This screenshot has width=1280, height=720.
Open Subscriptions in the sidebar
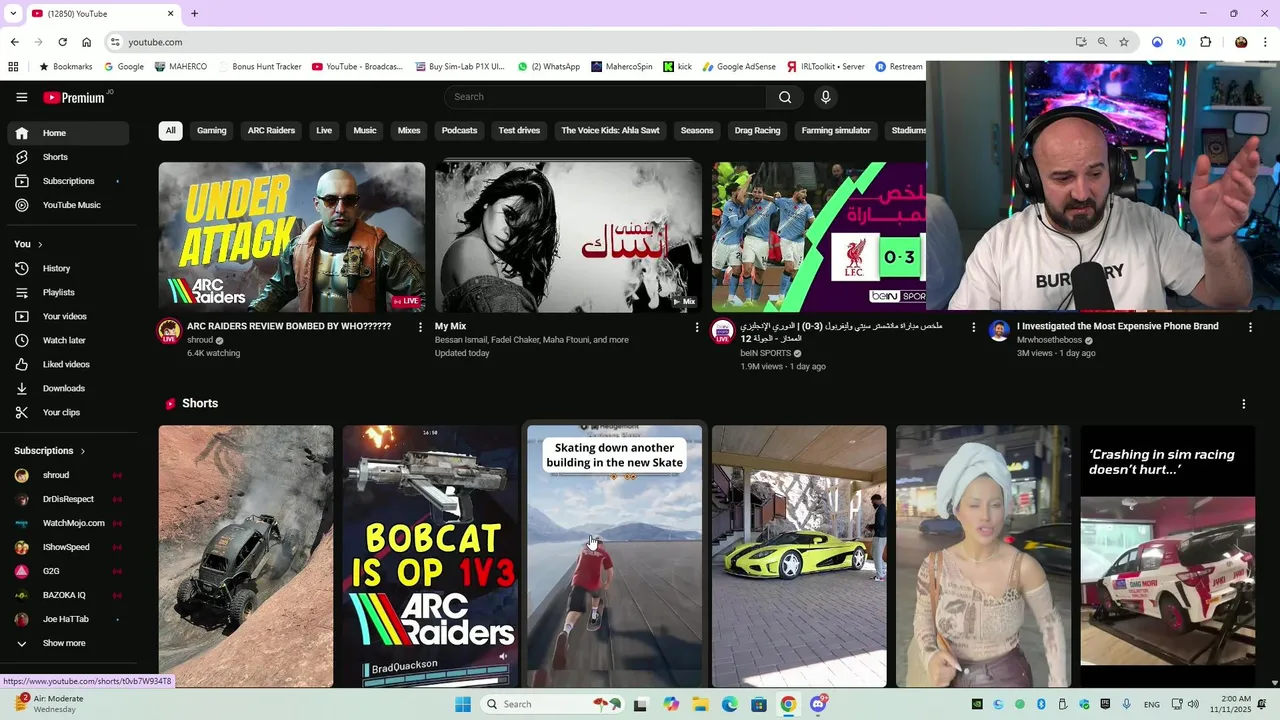[68, 181]
